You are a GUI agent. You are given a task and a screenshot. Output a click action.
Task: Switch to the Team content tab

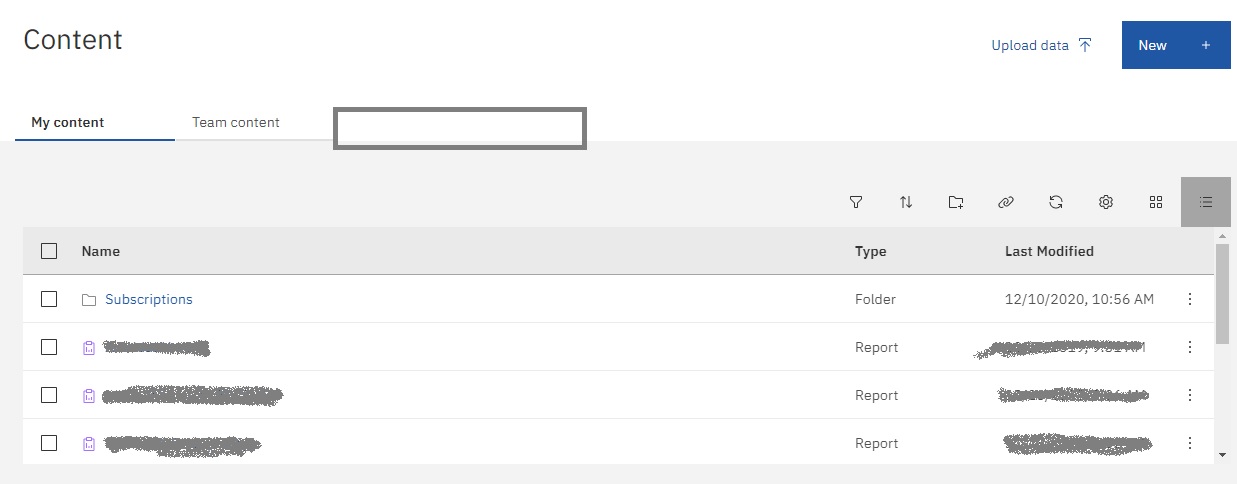pyautogui.click(x=236, y=122)
